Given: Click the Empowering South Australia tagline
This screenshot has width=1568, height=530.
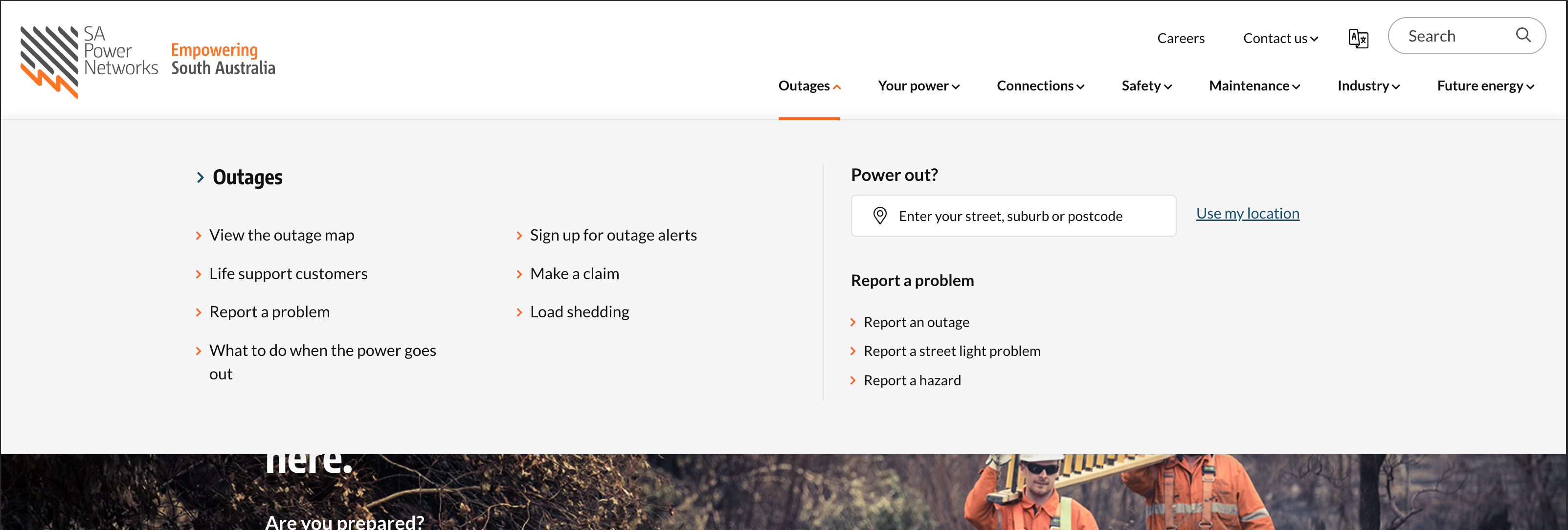Looking at the screenshot, I should coord(223,58).
